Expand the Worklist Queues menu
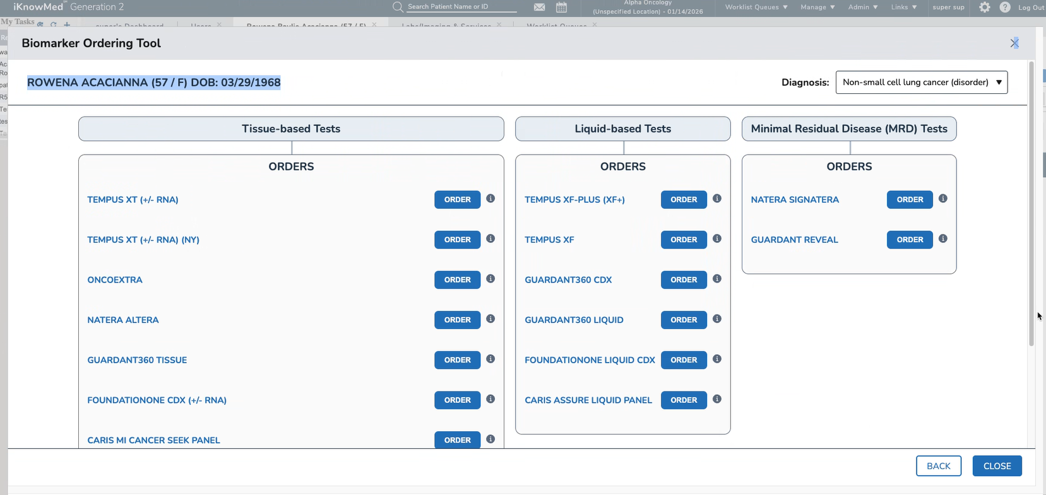Image resolution: width=1046 pixels, height=495 pixels. click(756, 7)
